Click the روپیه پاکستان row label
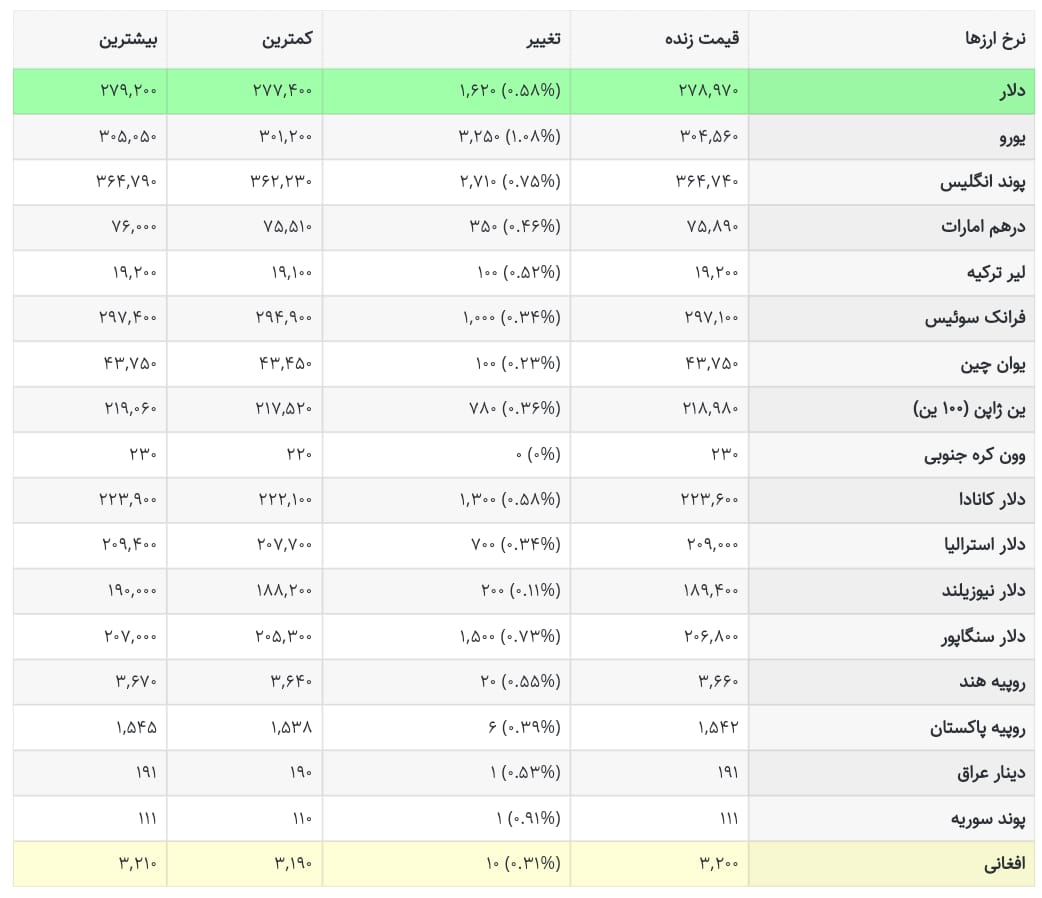Image resolution: width=1042 pixels, height=898 pixels. 977,729
